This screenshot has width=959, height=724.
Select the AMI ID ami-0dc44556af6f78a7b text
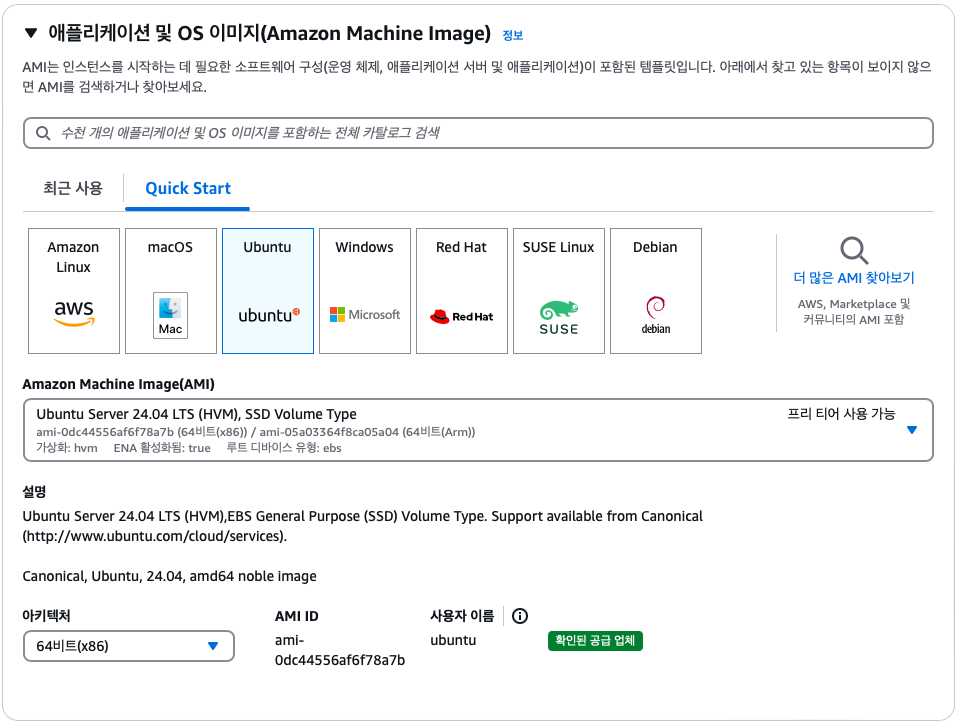coord(339,650)
